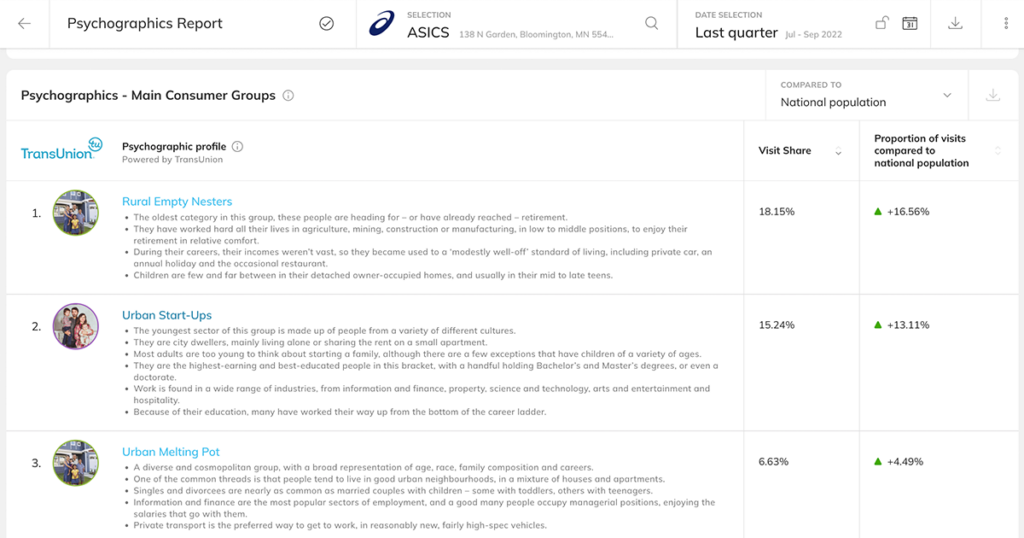Download the report from top bar
1024x538 pixels.
tap(955, 23)
